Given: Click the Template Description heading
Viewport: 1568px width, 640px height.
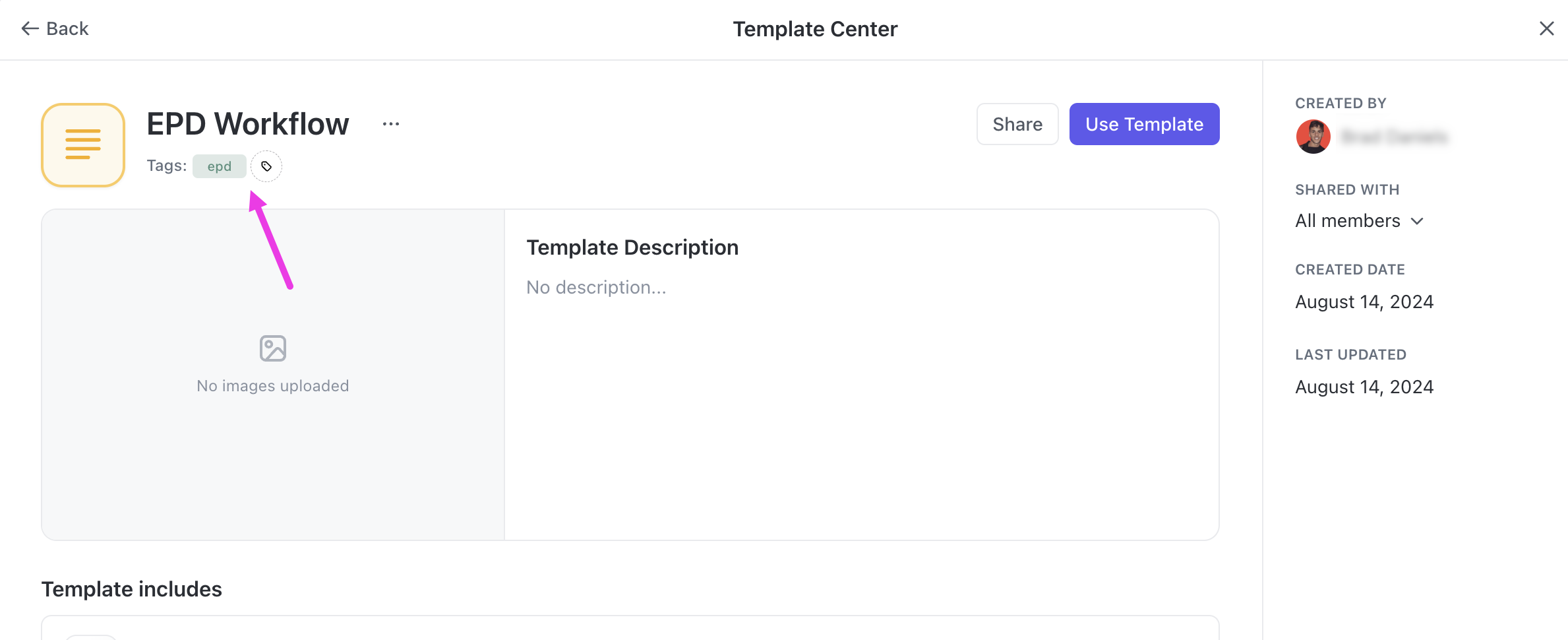Looking at the screenshot, I should pos(632,247).
